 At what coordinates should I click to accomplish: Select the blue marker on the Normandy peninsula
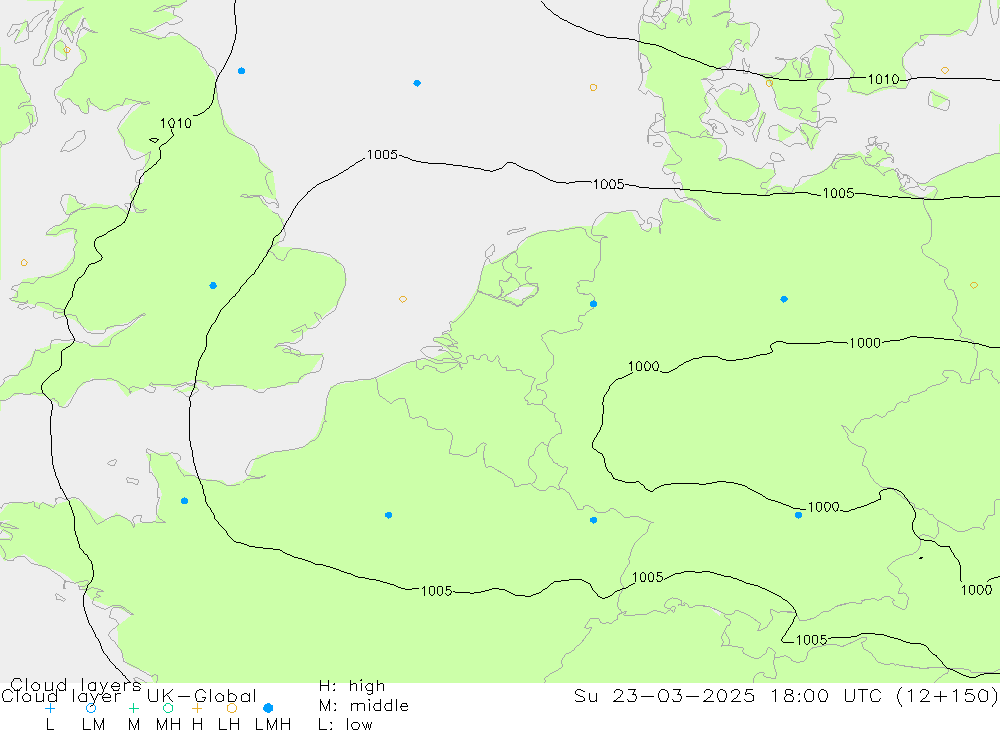(184, 501)
